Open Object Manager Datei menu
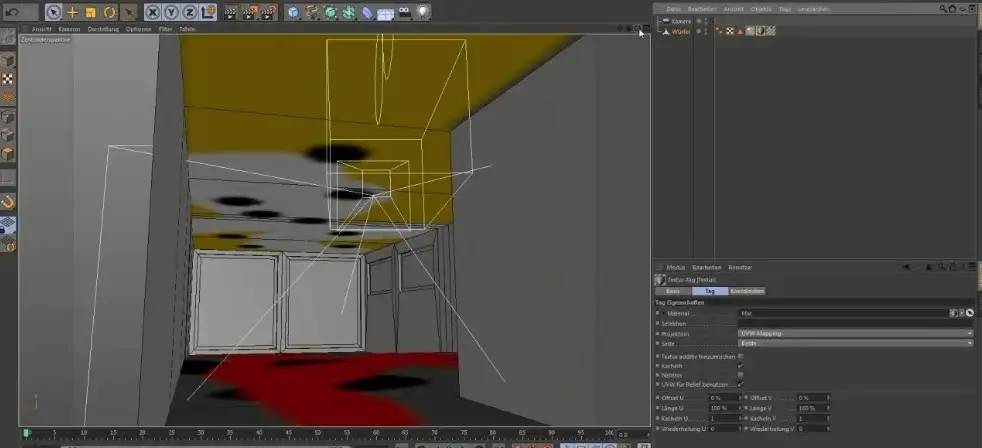 click(673, 9)
